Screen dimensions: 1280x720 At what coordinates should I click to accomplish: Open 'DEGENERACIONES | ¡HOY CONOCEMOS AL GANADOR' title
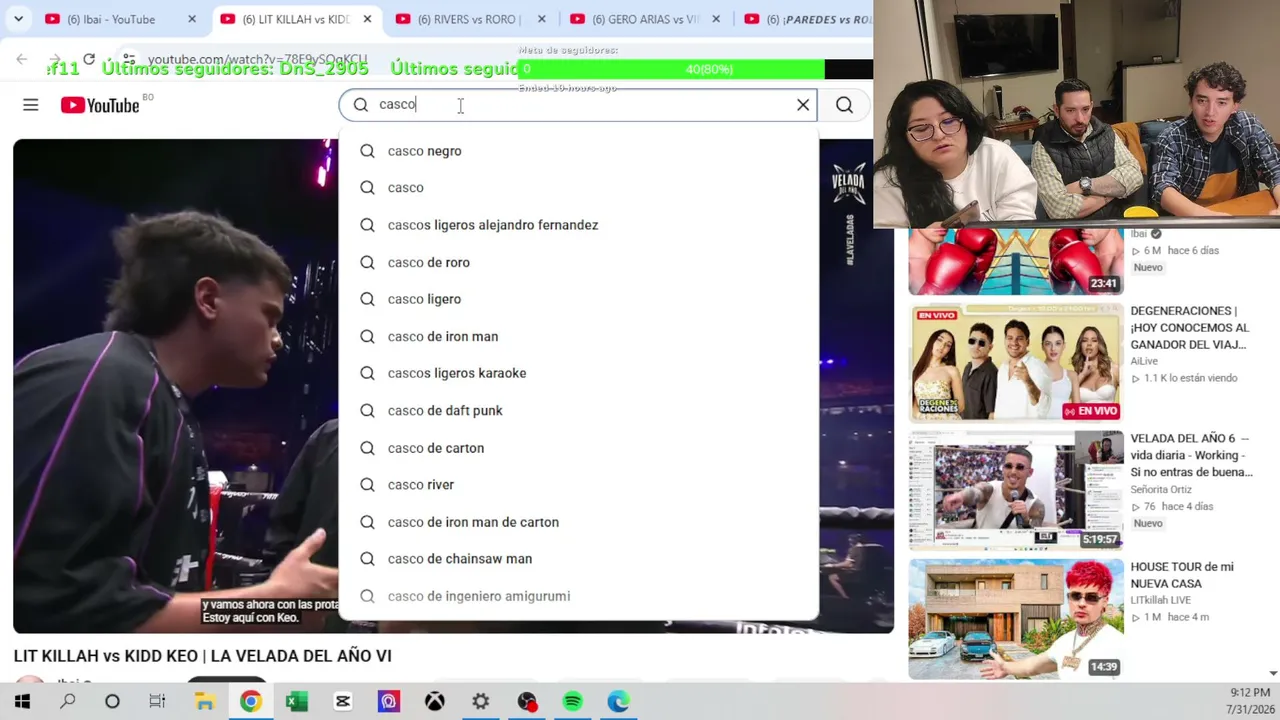[x=1190, y=328]
